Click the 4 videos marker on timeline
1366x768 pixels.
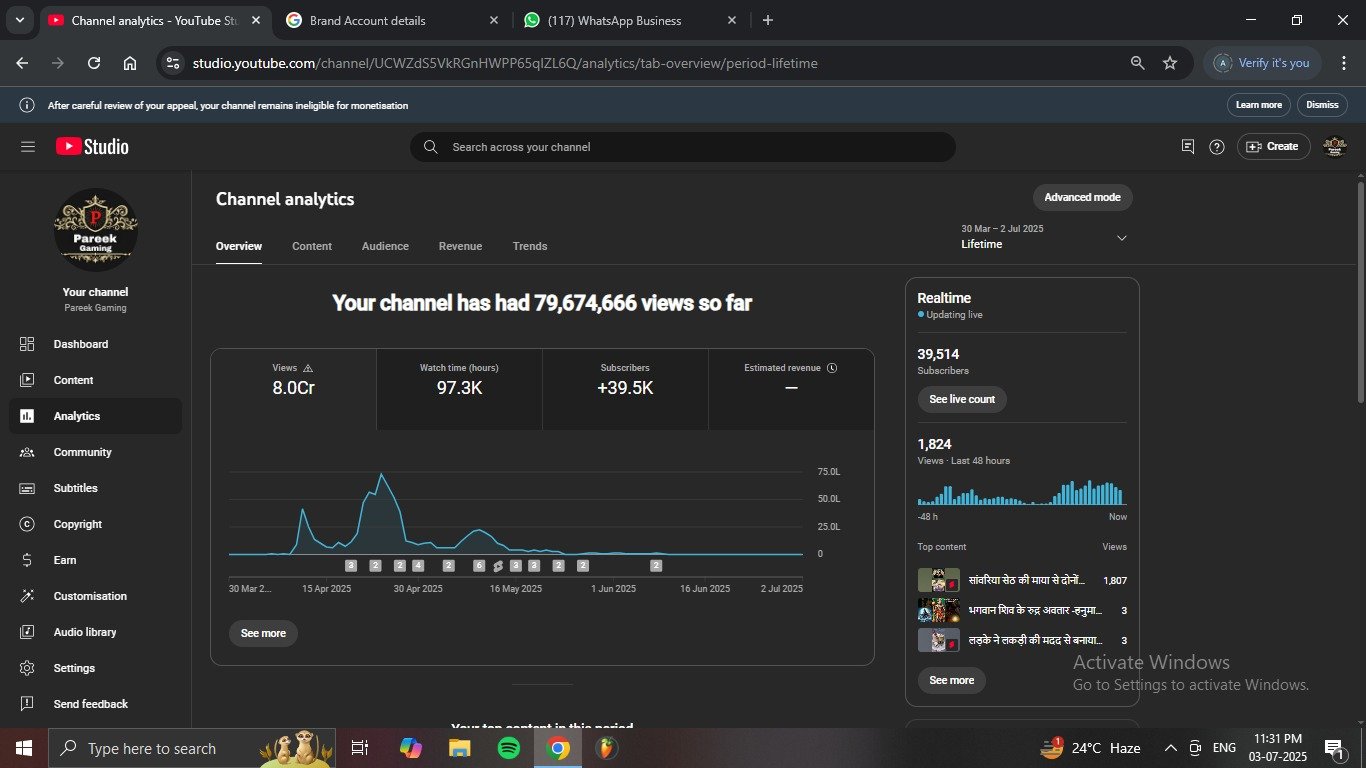418,566
